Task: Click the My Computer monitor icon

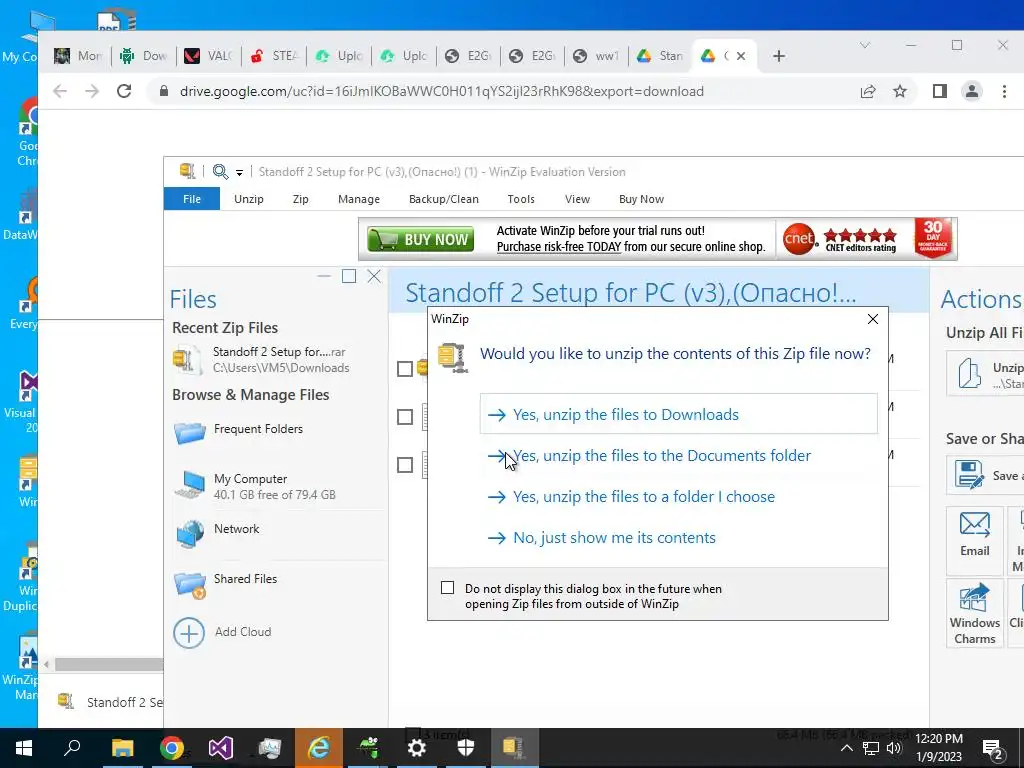Action: point(190,485)
